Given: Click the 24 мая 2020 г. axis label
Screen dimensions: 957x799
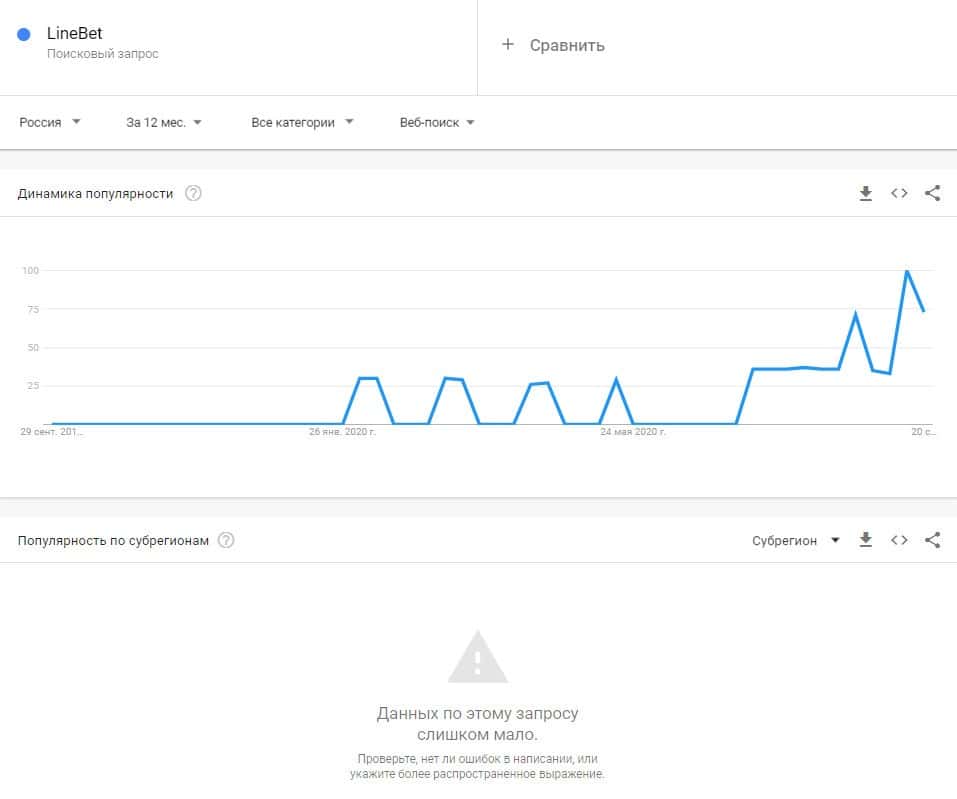Looking at the screenshot, I should (633, 432).
